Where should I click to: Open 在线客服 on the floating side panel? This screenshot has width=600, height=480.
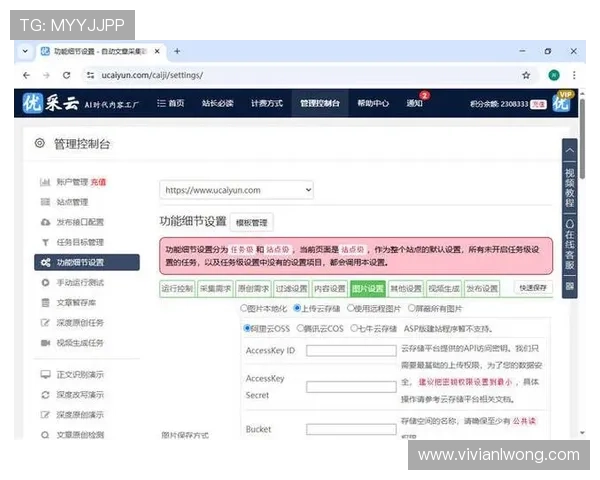(569, 245)
